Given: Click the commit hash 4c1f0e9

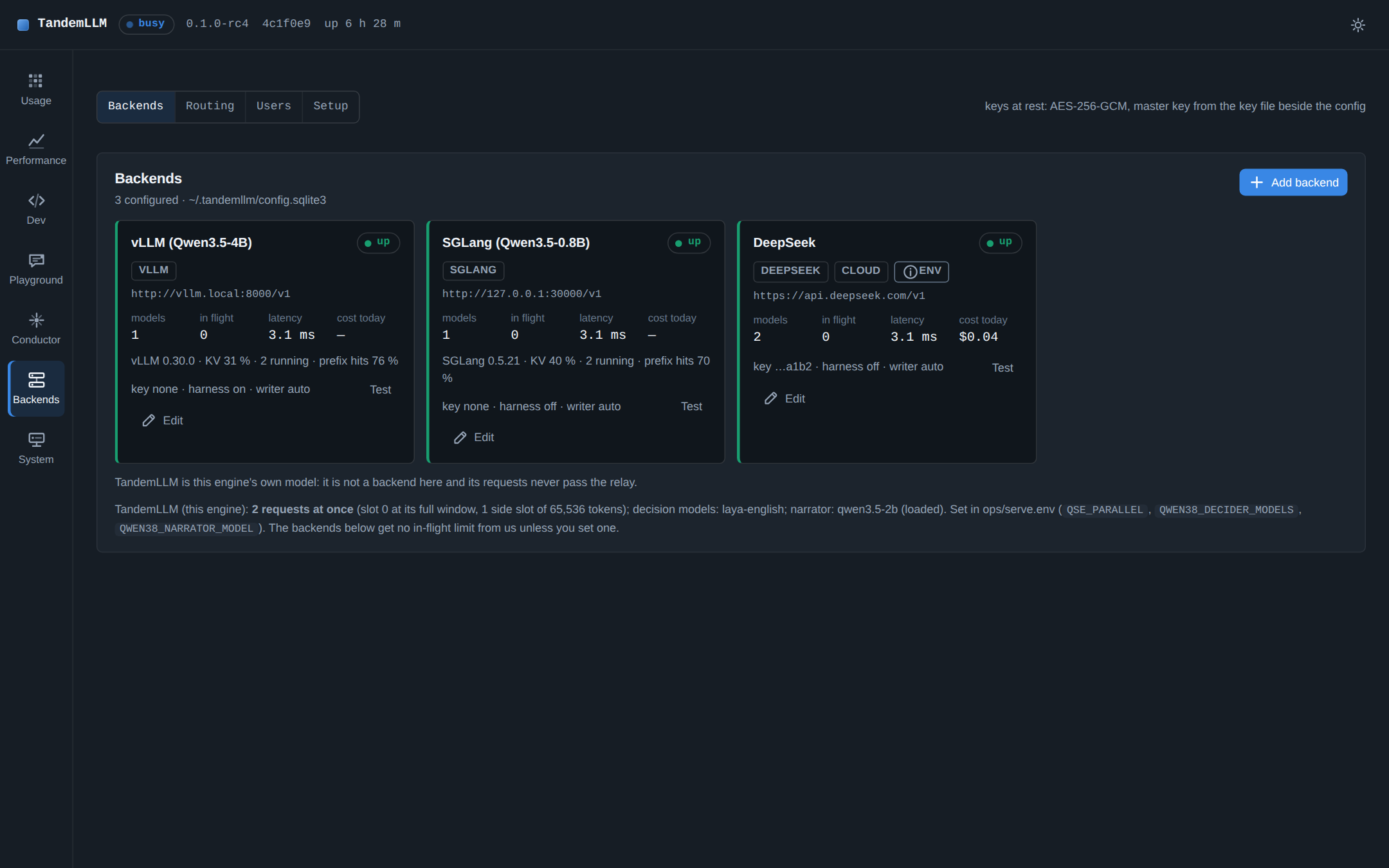Looking at the screenshot, I should tap(286, 24).
